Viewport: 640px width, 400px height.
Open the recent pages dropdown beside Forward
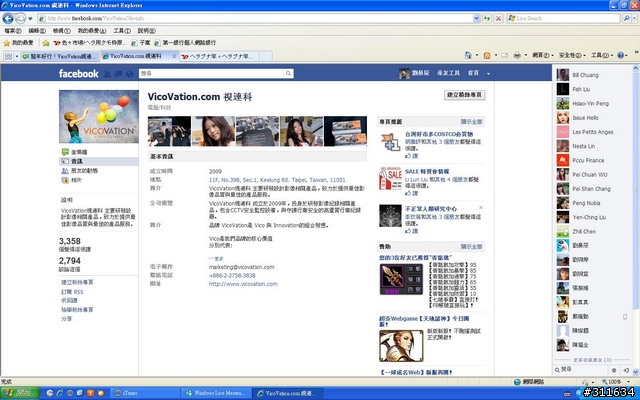pos(30,19)
